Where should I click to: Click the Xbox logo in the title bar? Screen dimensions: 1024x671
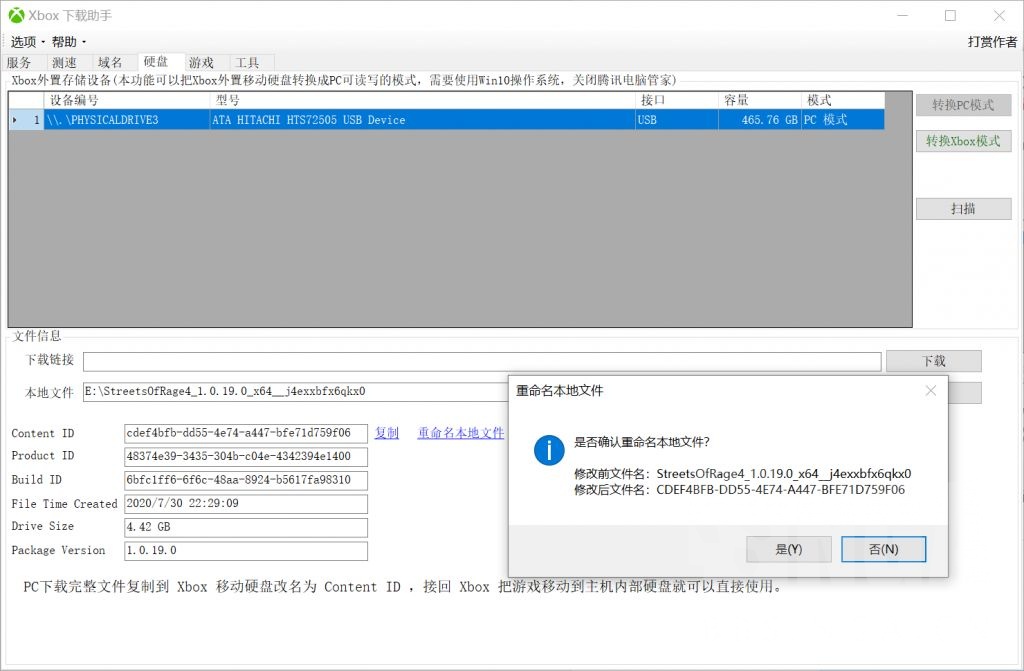14,14
